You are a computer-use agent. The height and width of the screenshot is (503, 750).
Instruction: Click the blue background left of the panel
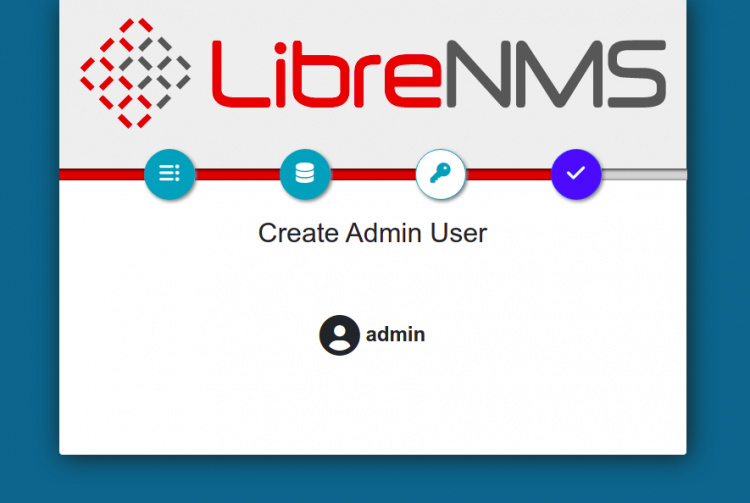pos(29,250)
